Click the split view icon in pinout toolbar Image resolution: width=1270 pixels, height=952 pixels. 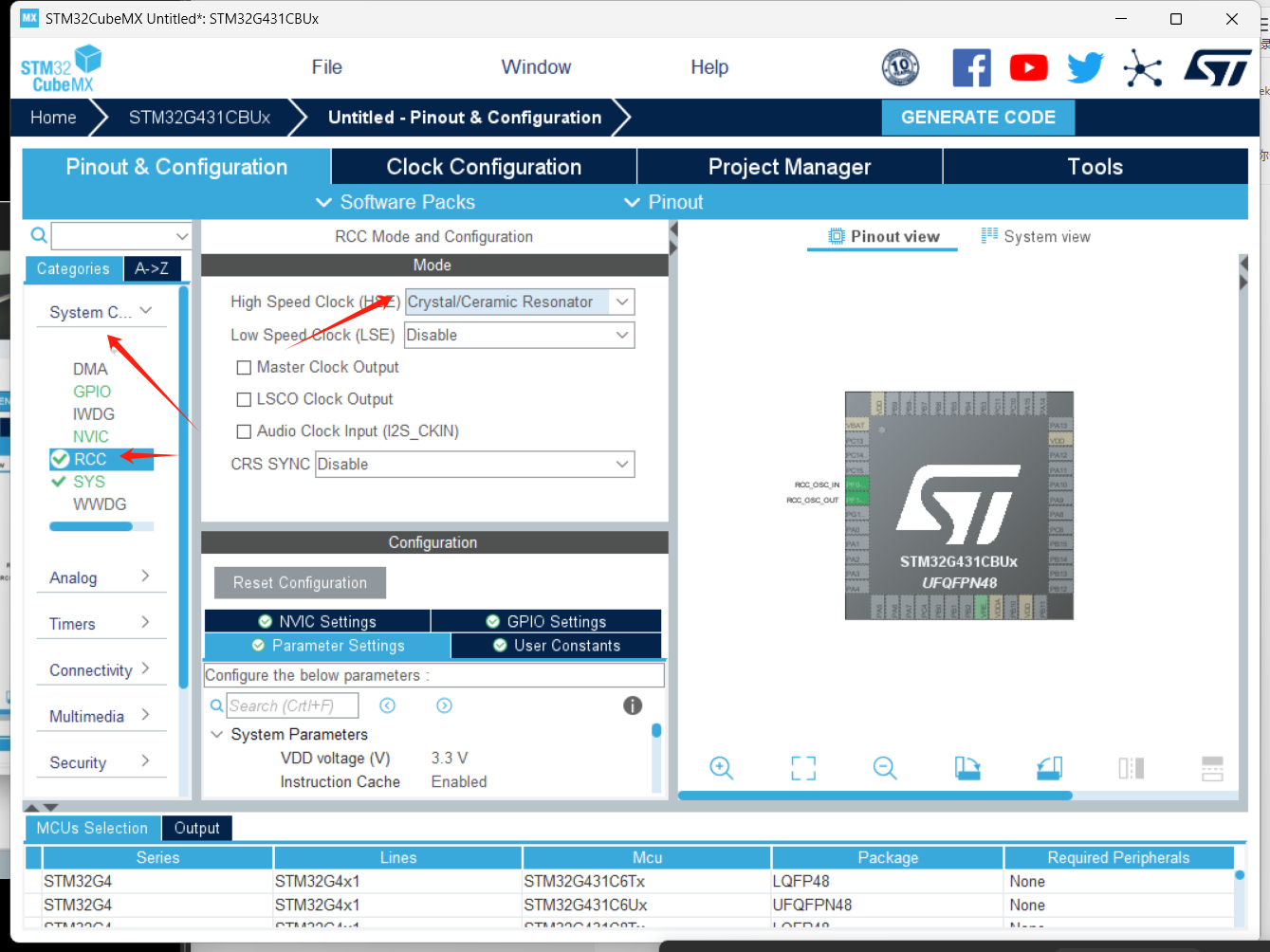point(1131,768)
